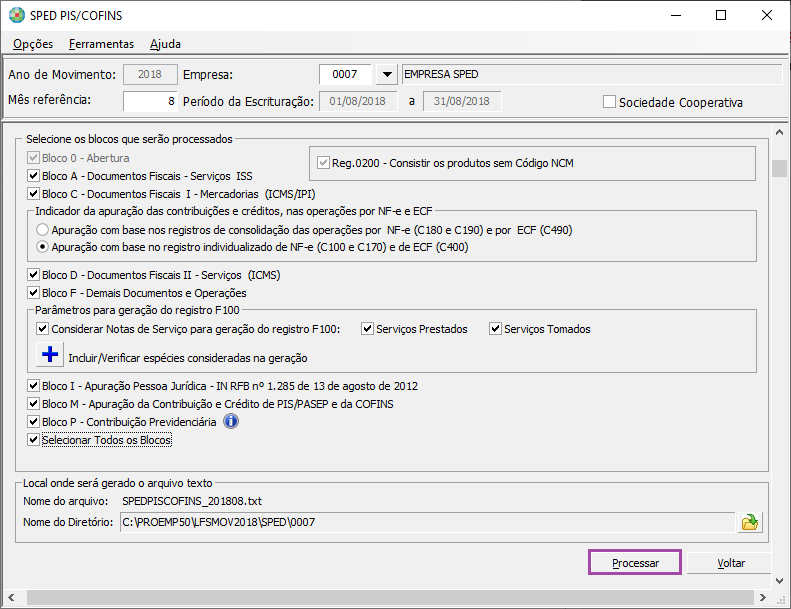
Task: Click the Processar button
Action: pyautogui.click(x=635, y=563)
